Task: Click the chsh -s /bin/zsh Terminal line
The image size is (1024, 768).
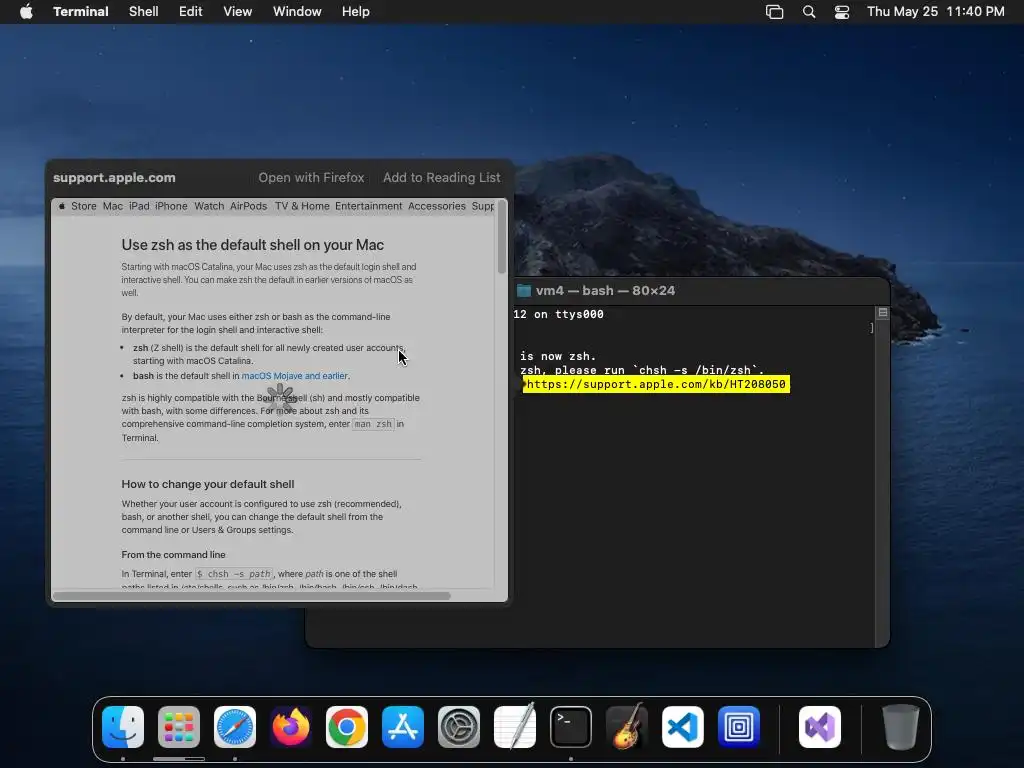Action: [x=642, y=370]
